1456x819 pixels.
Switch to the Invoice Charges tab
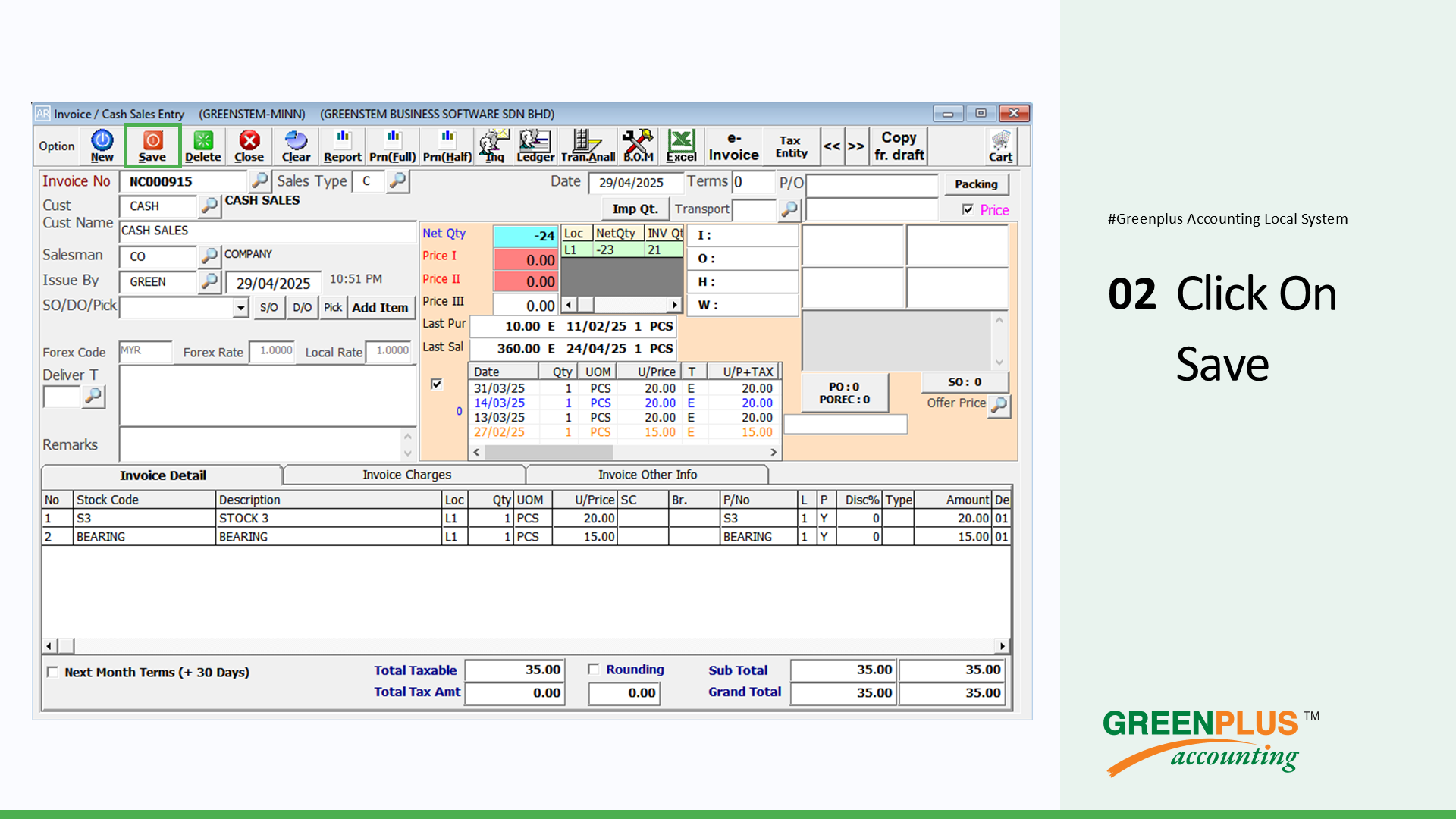(406, 475)
